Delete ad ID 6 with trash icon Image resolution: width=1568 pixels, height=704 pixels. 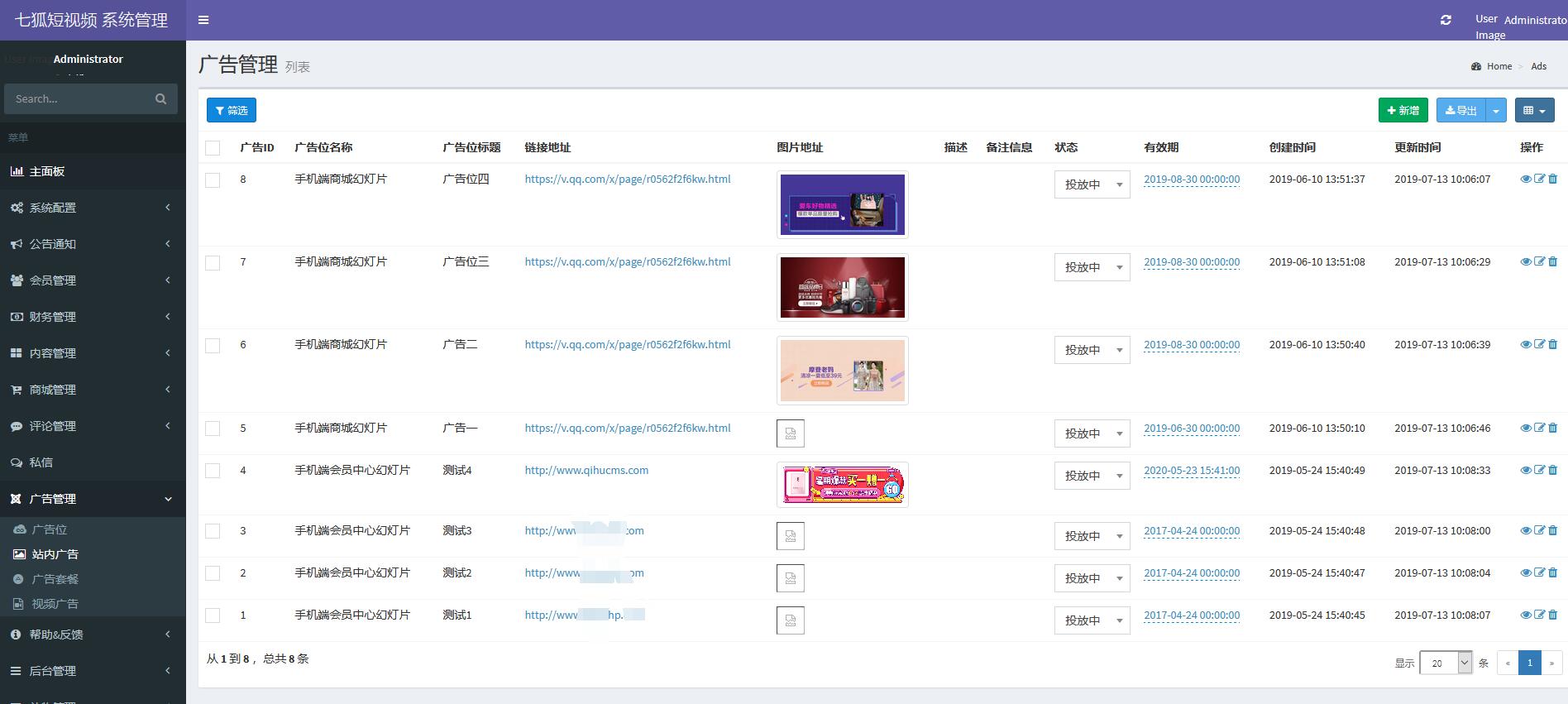(1552, 344)
